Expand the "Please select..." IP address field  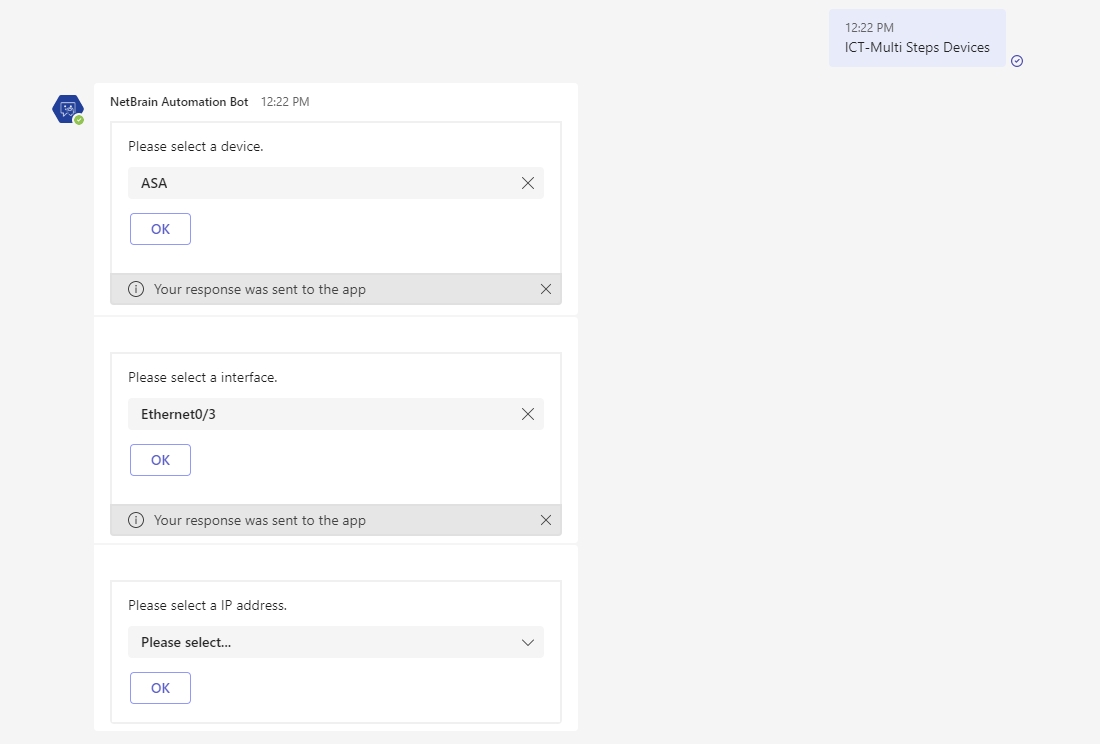point(320,642)
